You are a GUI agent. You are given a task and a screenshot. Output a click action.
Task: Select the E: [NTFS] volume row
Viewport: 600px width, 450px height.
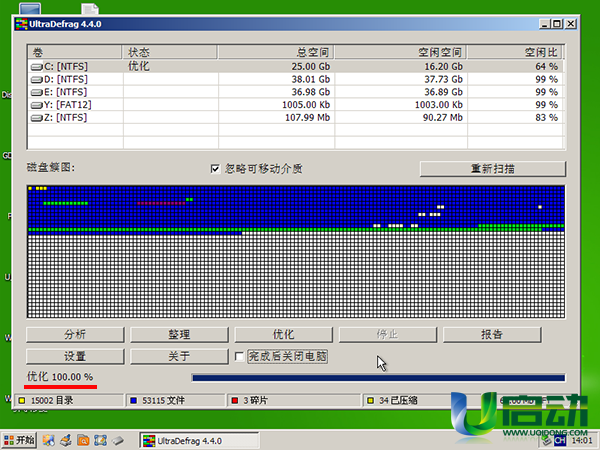tap(295, 92)
